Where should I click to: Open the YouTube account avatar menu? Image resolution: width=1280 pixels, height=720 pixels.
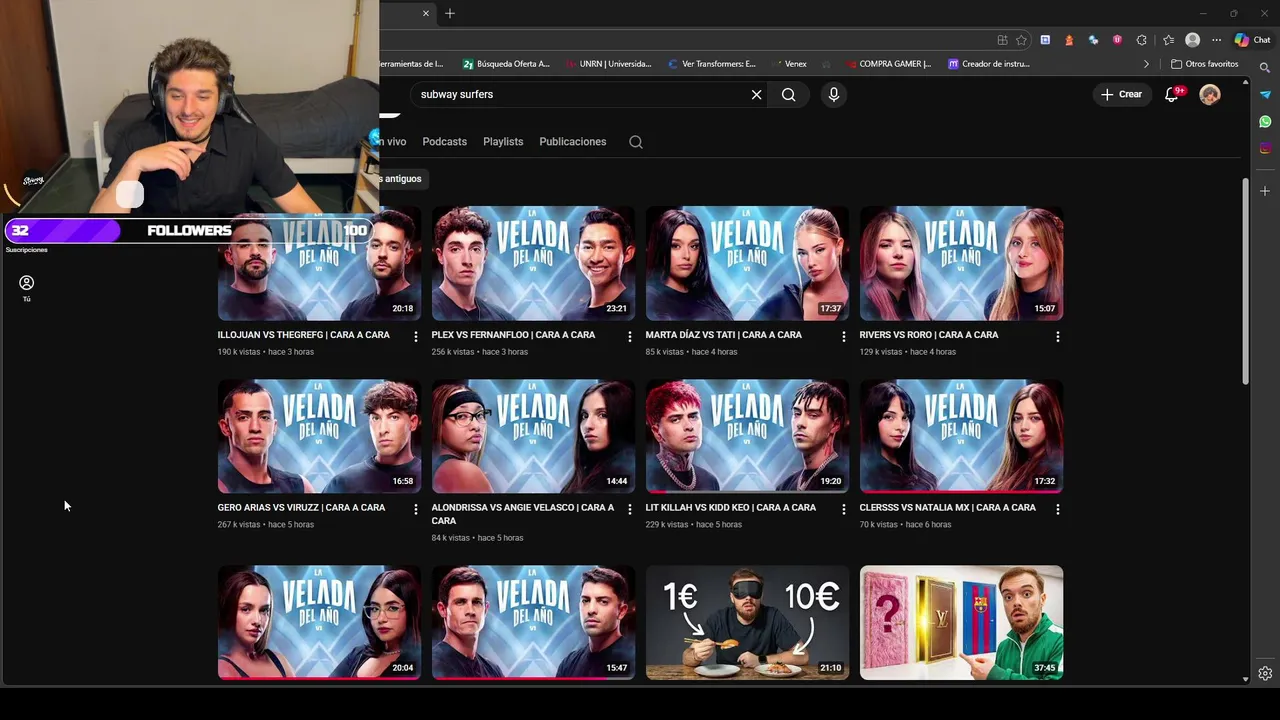1210,94
